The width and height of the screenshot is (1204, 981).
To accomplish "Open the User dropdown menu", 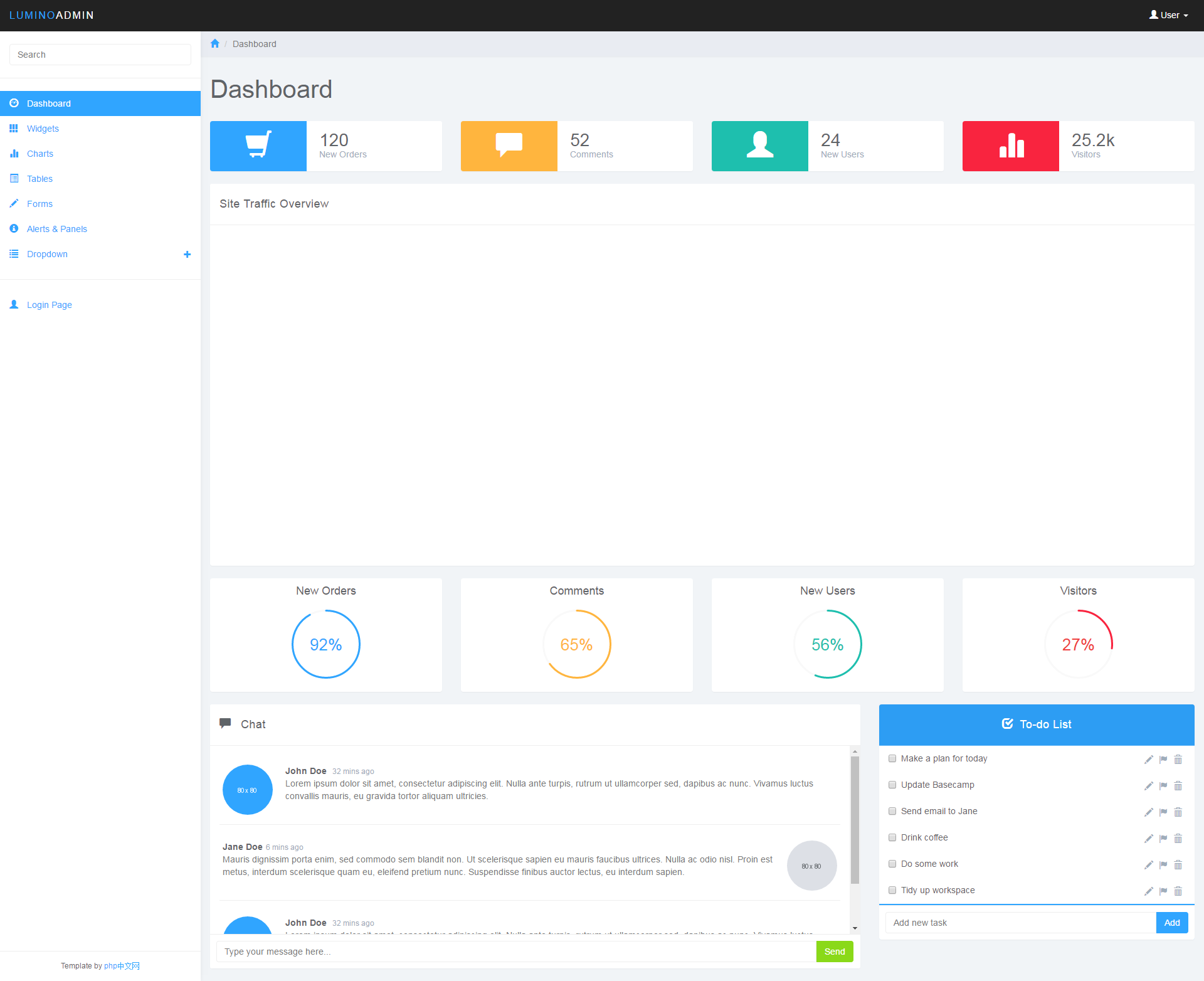I will click(x=1169, y=15).
